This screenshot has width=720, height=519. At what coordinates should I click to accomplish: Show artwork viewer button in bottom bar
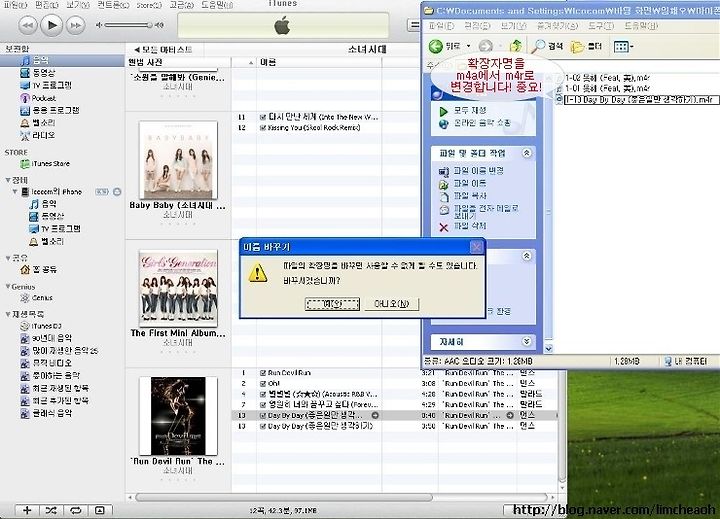tap(100, 510)
